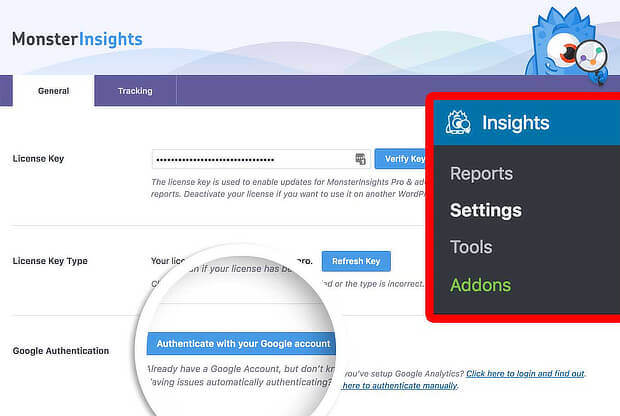Focus the License Key input field
This screenshot has height=416, width=620.
tap(261, 159)
